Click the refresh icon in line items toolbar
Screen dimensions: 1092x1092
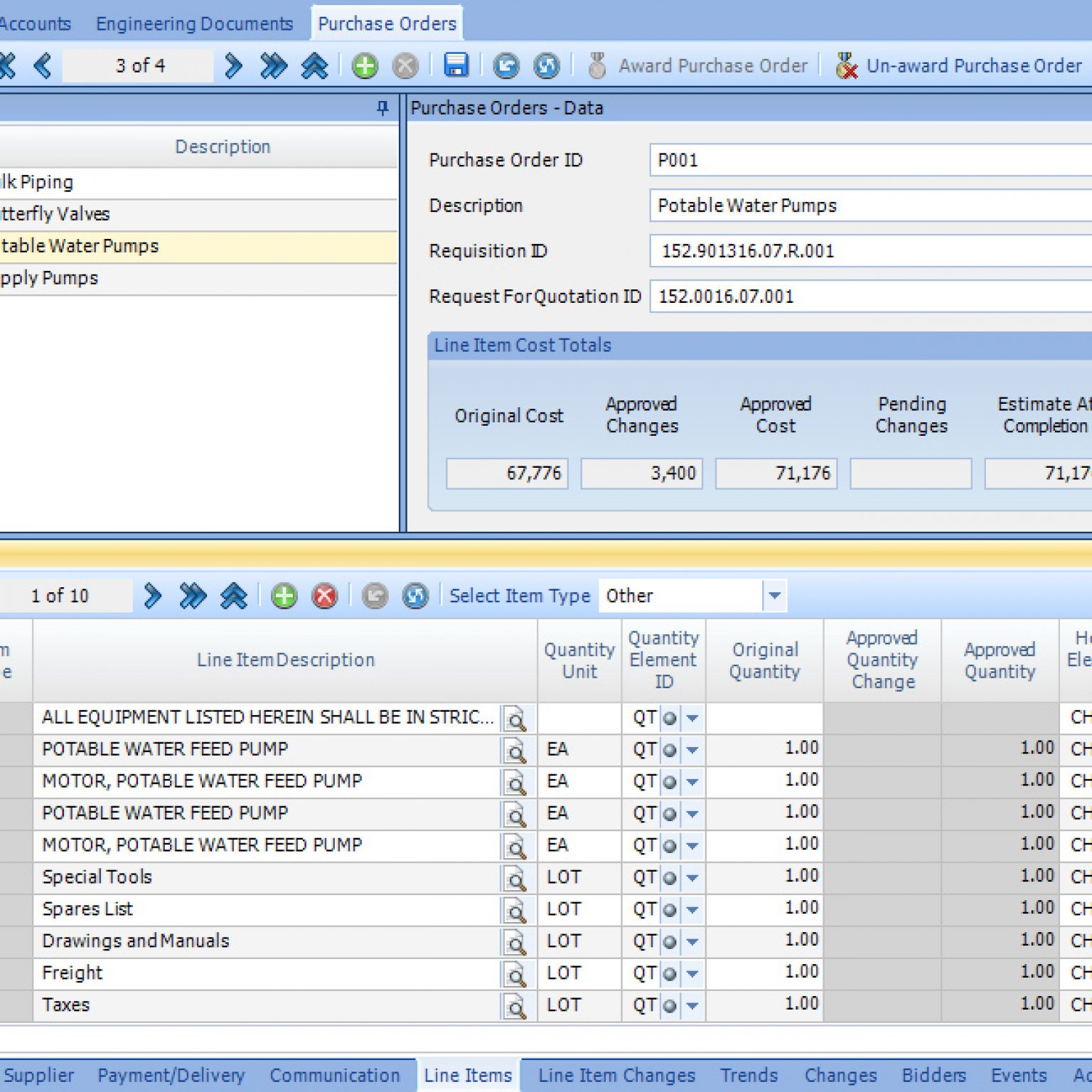pos(415,596)
